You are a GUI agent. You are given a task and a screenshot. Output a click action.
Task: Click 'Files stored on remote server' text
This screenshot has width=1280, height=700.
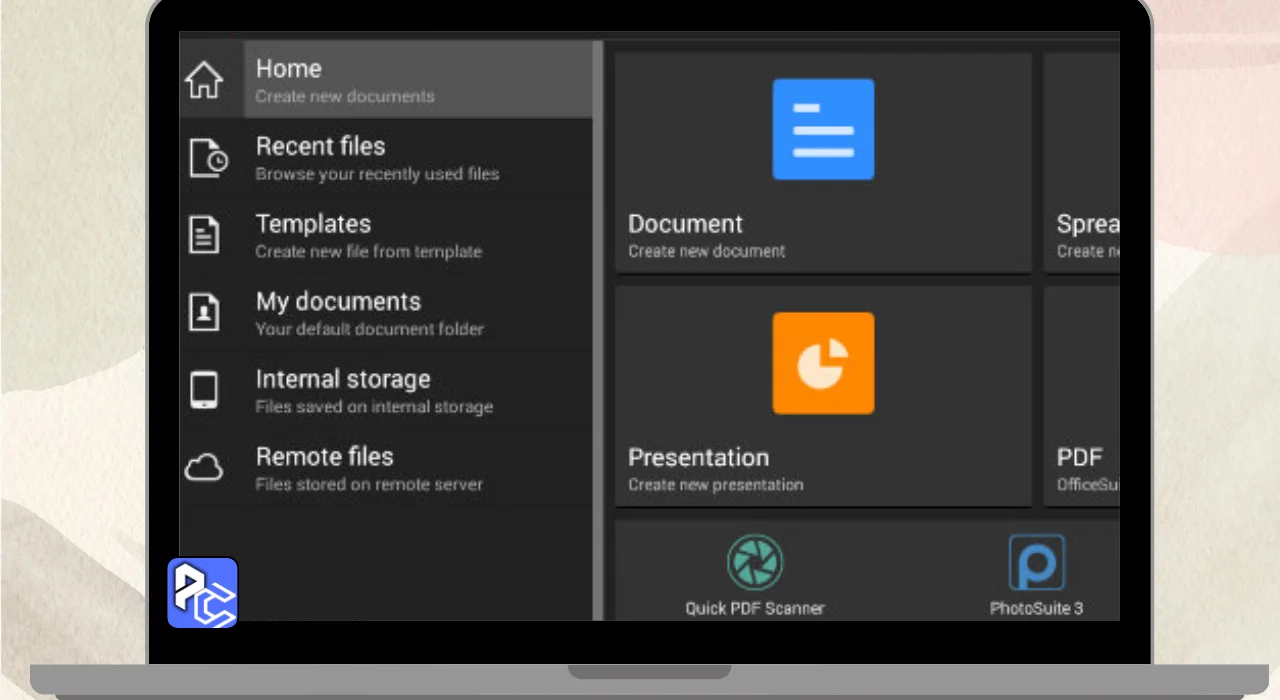(369, 484)
